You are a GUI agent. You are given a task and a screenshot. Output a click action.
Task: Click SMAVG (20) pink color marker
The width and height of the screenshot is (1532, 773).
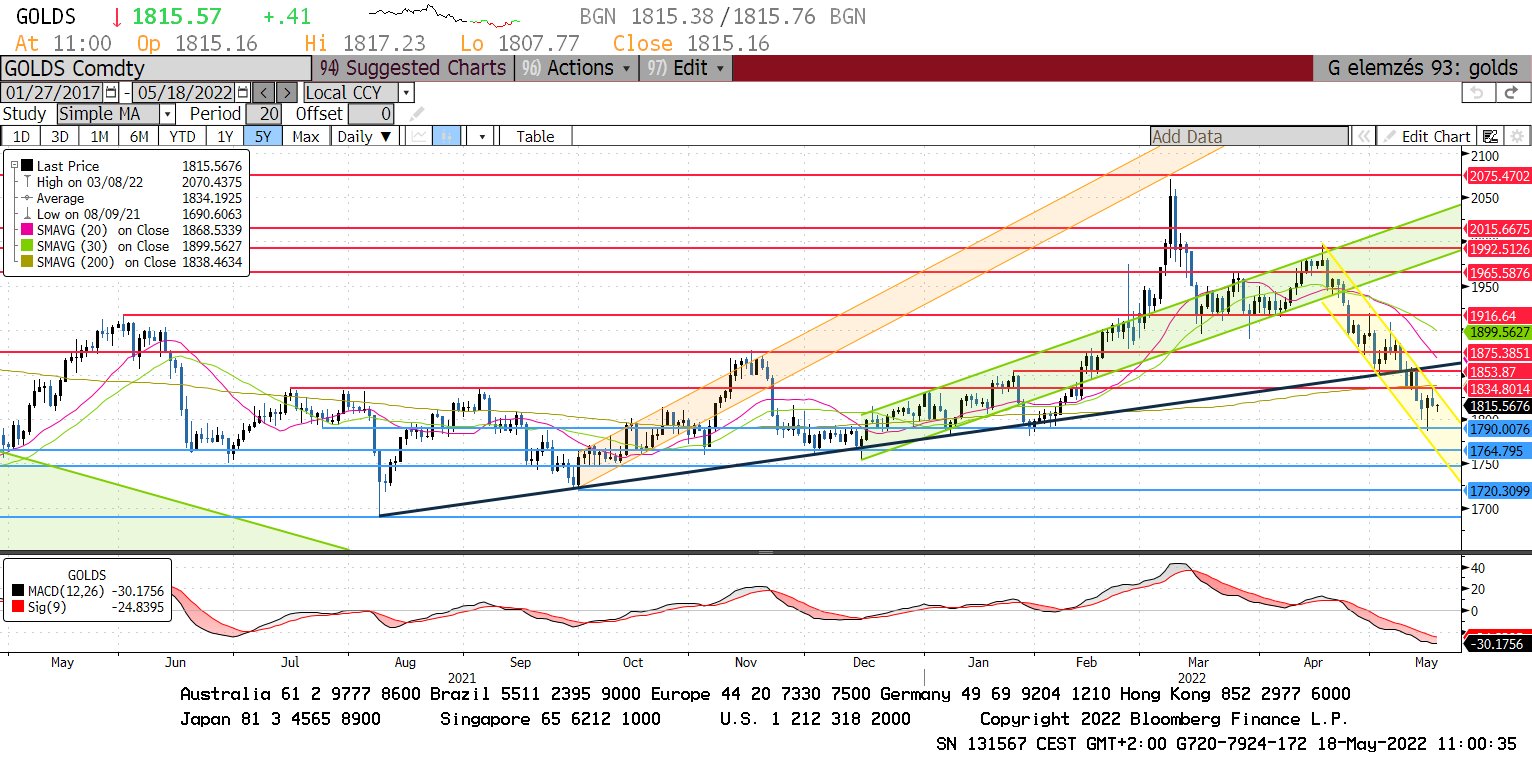coord(26,230)
